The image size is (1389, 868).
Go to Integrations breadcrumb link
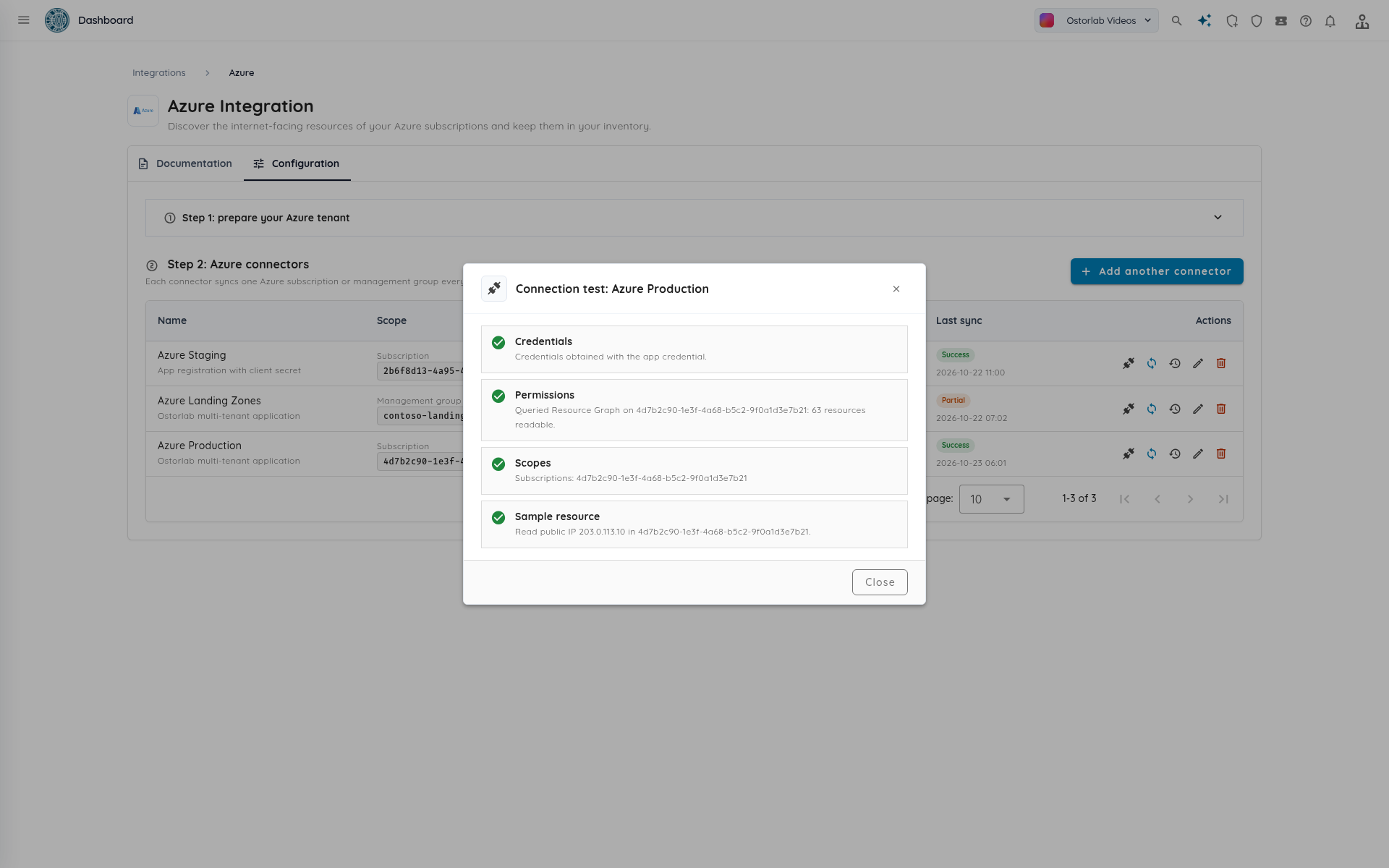[x=158, y=73]
